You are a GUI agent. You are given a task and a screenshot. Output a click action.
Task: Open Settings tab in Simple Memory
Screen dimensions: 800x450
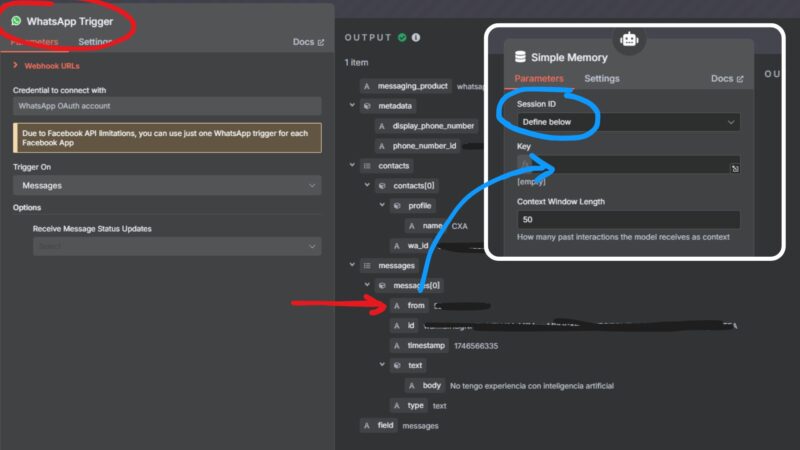tap(602, 79)
